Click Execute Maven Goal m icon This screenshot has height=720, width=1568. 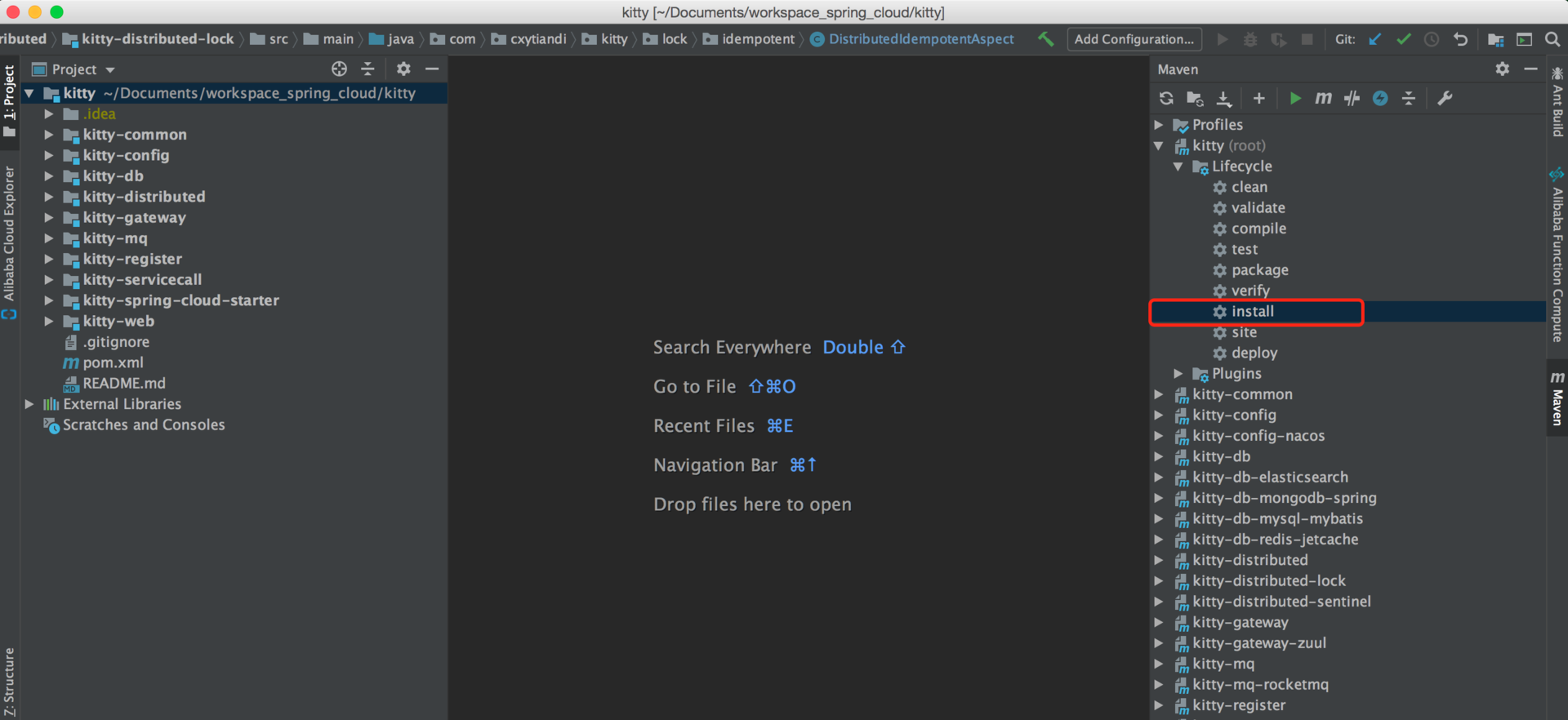pyautogui.click(x=1324, y=99)
